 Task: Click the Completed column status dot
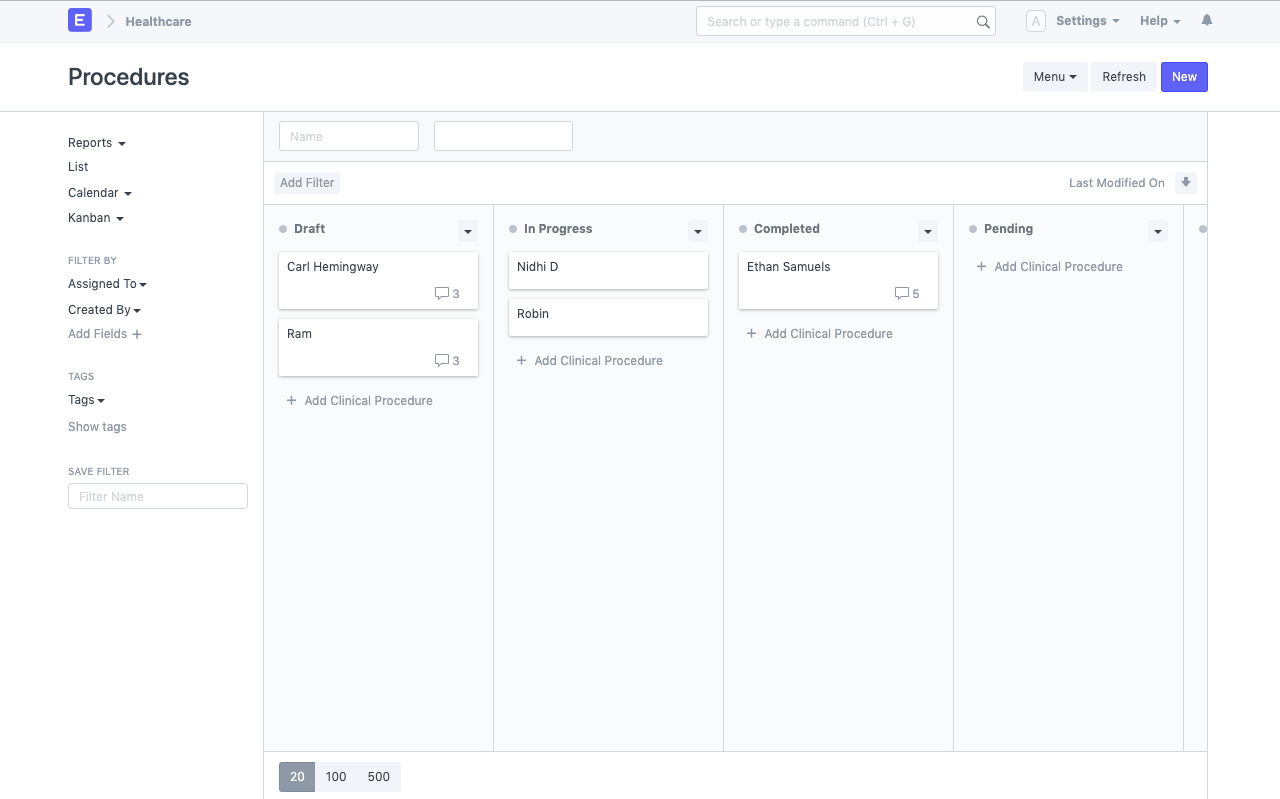coord(743,229)
